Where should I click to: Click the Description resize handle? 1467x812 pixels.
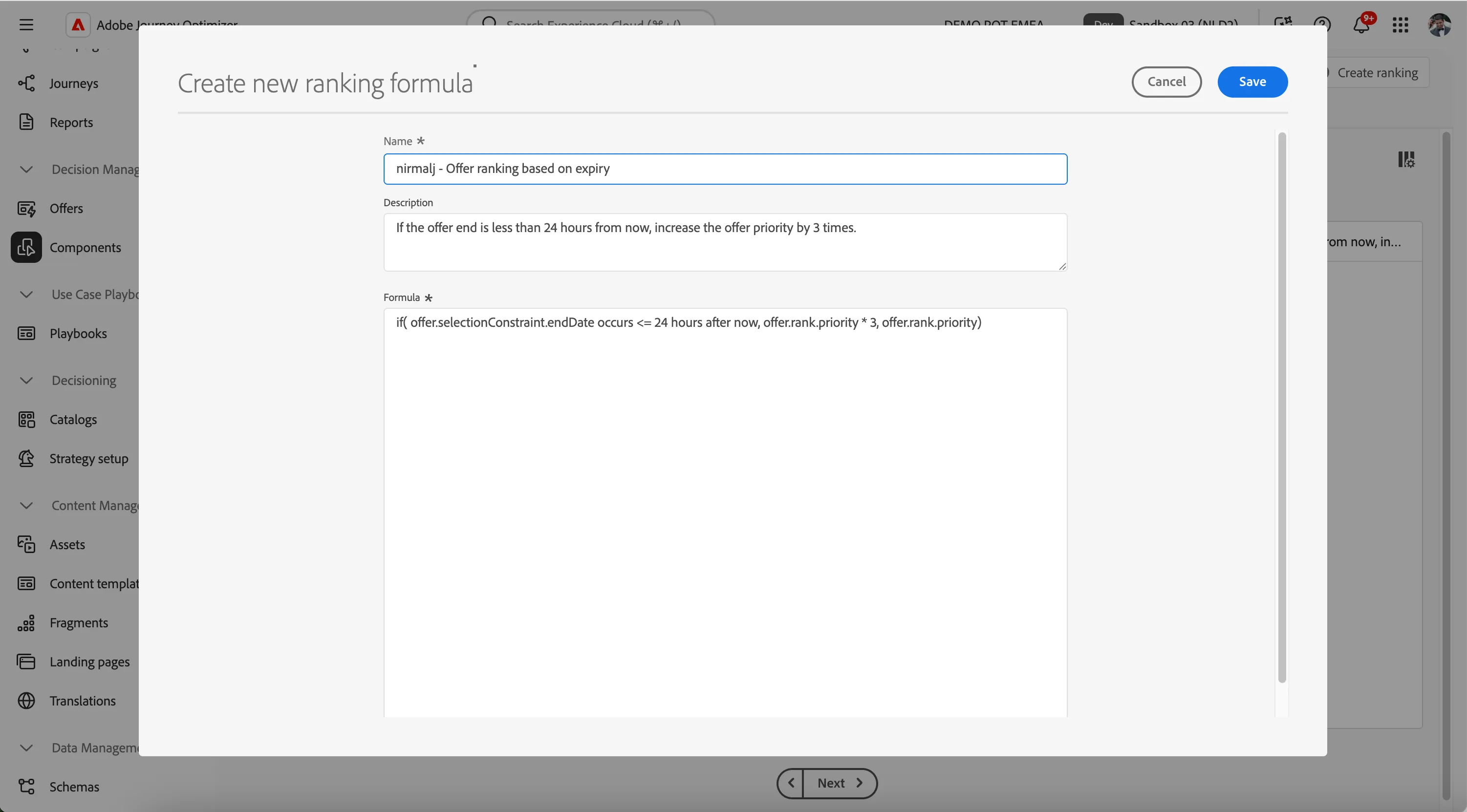pos(1062,266)
